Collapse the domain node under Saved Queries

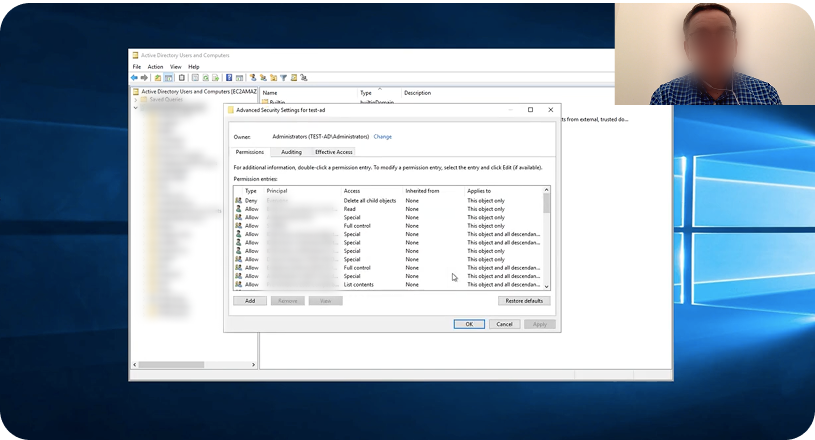(x=136, y=108)
